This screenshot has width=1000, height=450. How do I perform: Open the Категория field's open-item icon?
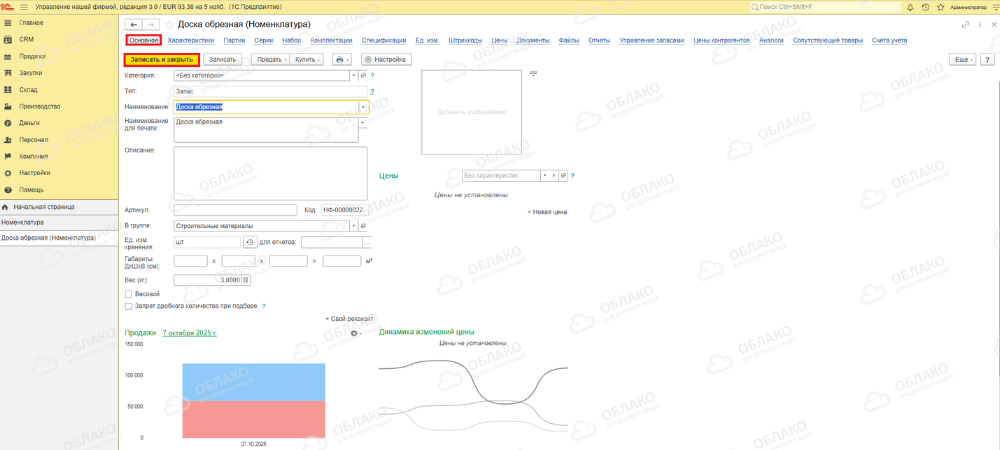pos(363,75)
